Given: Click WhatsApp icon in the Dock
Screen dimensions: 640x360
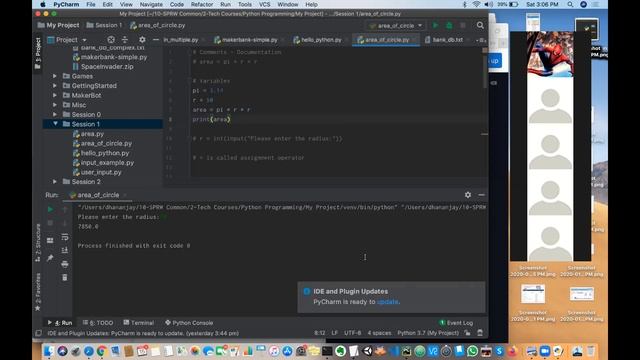Looking at the screenshot, I should click(472, 351).
